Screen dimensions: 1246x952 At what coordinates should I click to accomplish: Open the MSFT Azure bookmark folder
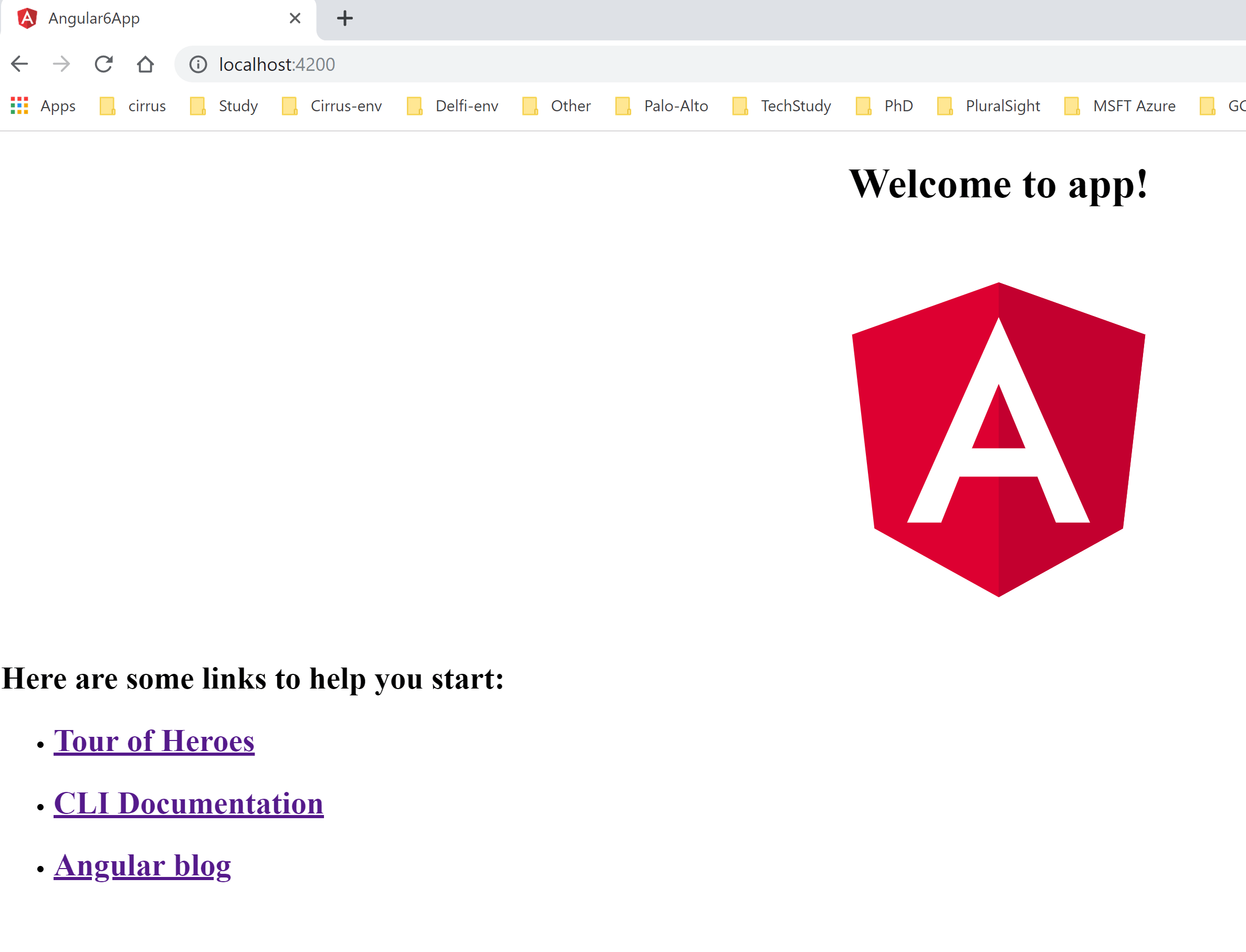point(1121,106)
